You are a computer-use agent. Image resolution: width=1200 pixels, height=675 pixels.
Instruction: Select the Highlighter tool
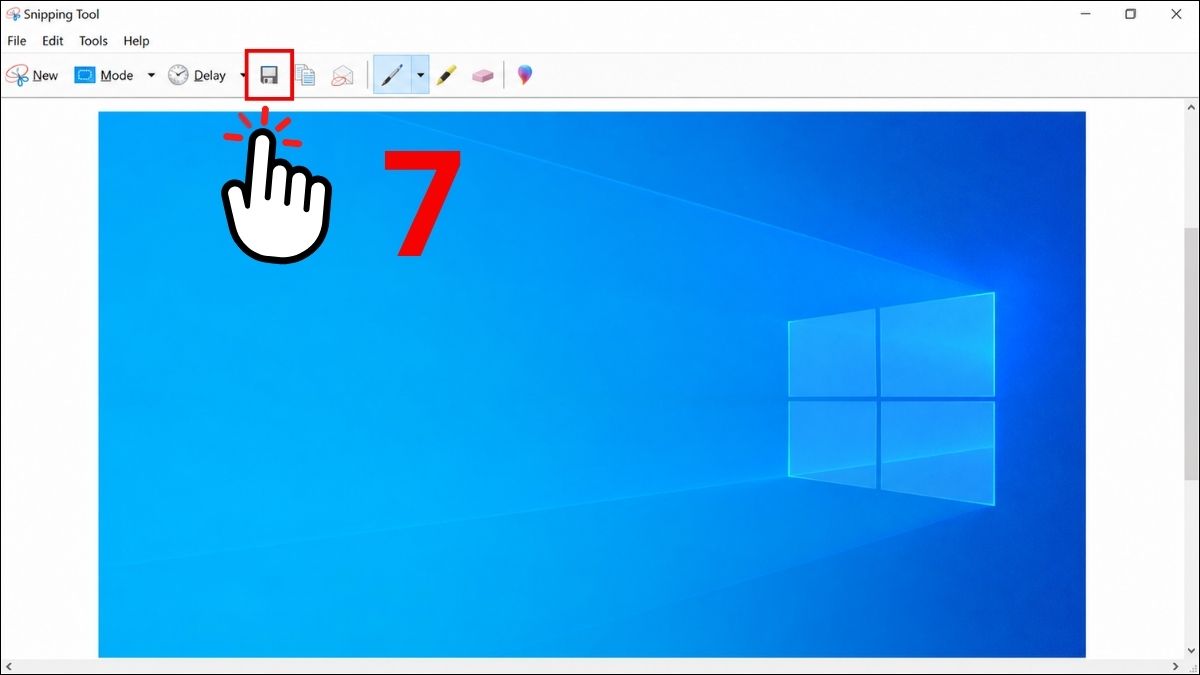[x=446, y=75]
